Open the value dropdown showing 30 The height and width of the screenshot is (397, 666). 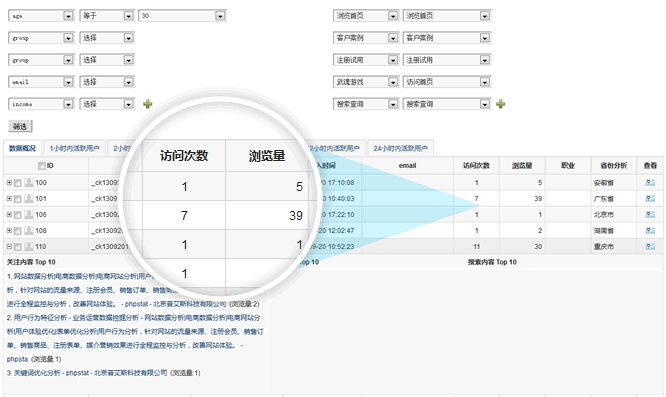(x=182, y=16)
